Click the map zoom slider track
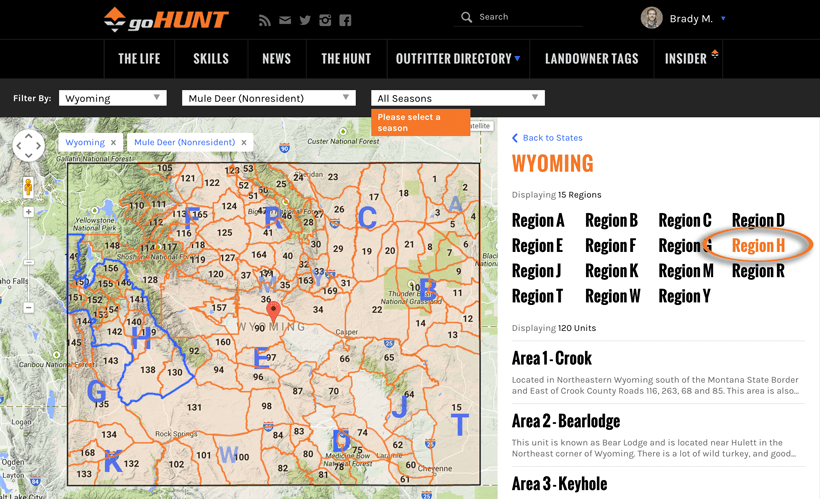Image resolution: width=820 pixels, height=499 pixels. tap(28, 259)
